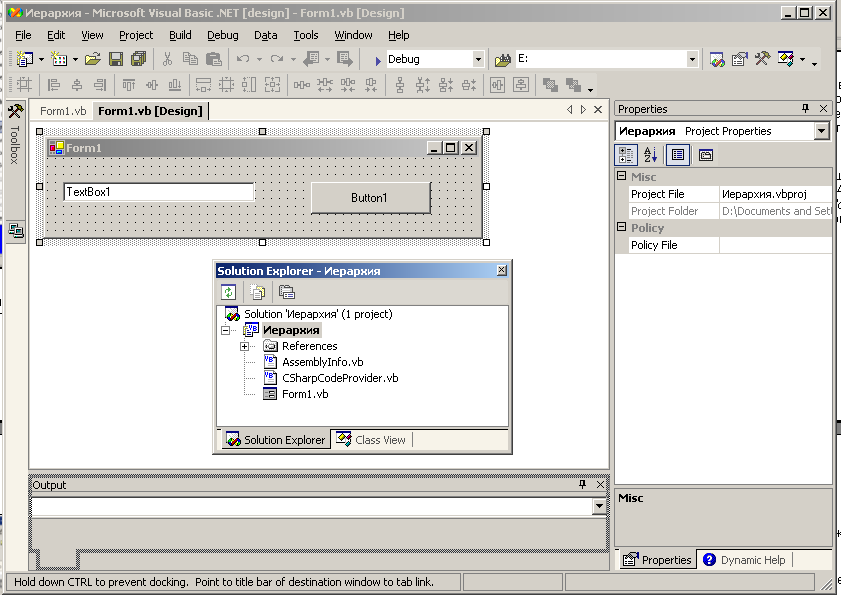Click the New Project toolbar icon
The width and height of the screenshot is (841, 595).
click(x=24, y=59)
